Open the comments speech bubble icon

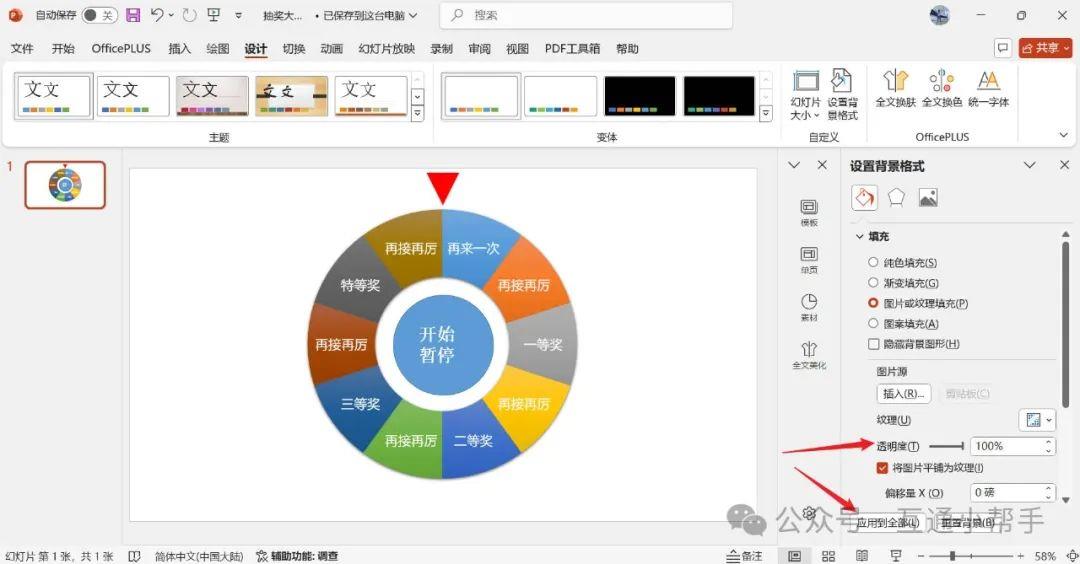[x=1003, y=48]
